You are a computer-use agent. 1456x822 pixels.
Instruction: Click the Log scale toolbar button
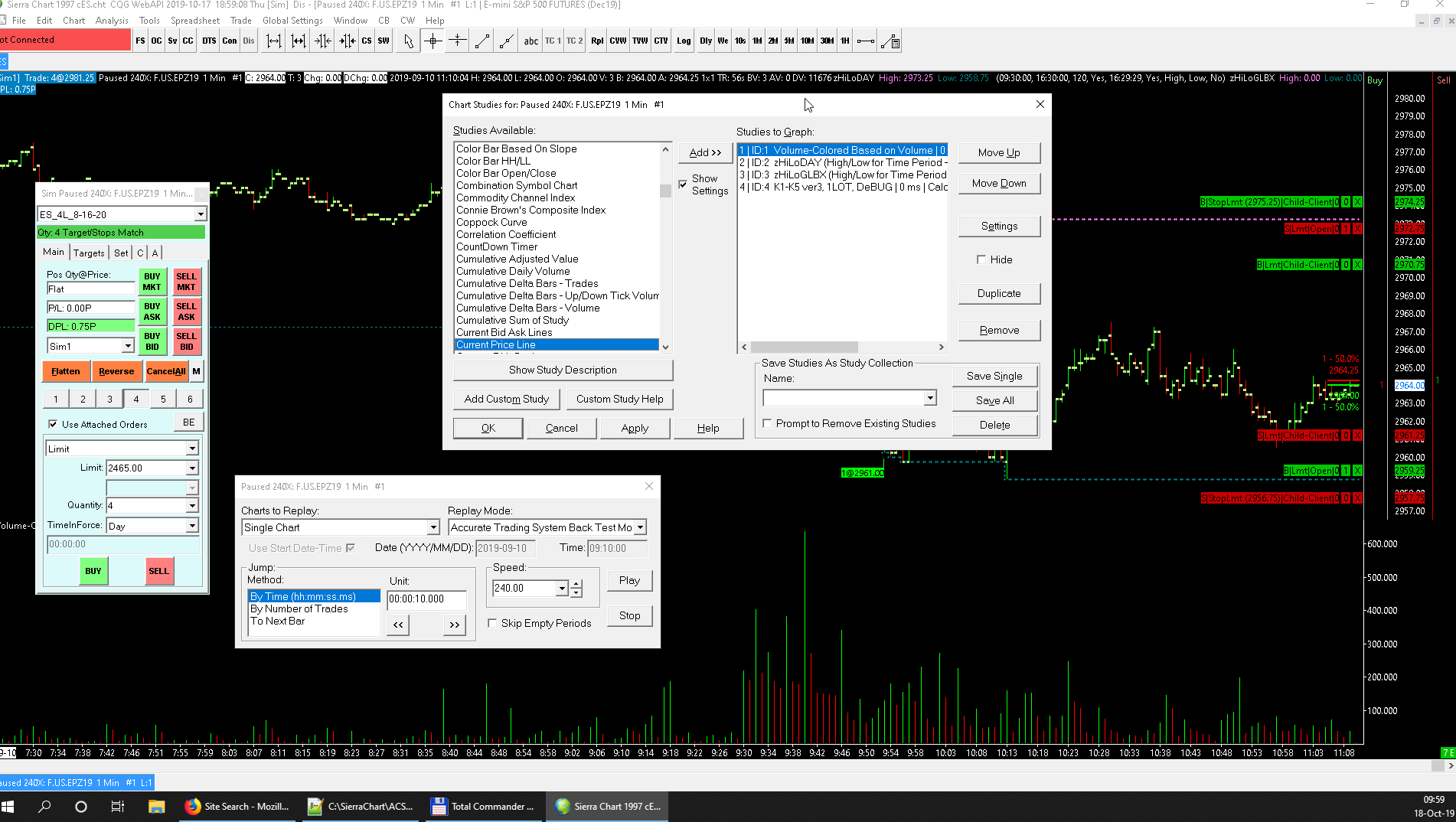pyautogui.click(x=684, y=41)
